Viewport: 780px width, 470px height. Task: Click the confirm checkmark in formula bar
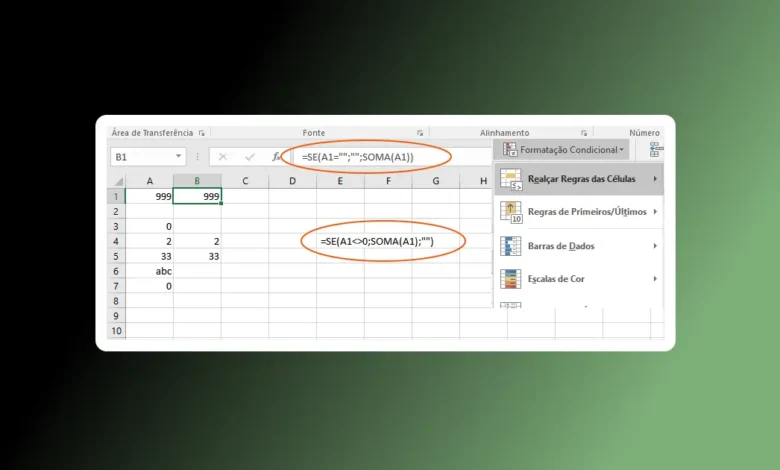pyautogui.click(x=250, y=157)
